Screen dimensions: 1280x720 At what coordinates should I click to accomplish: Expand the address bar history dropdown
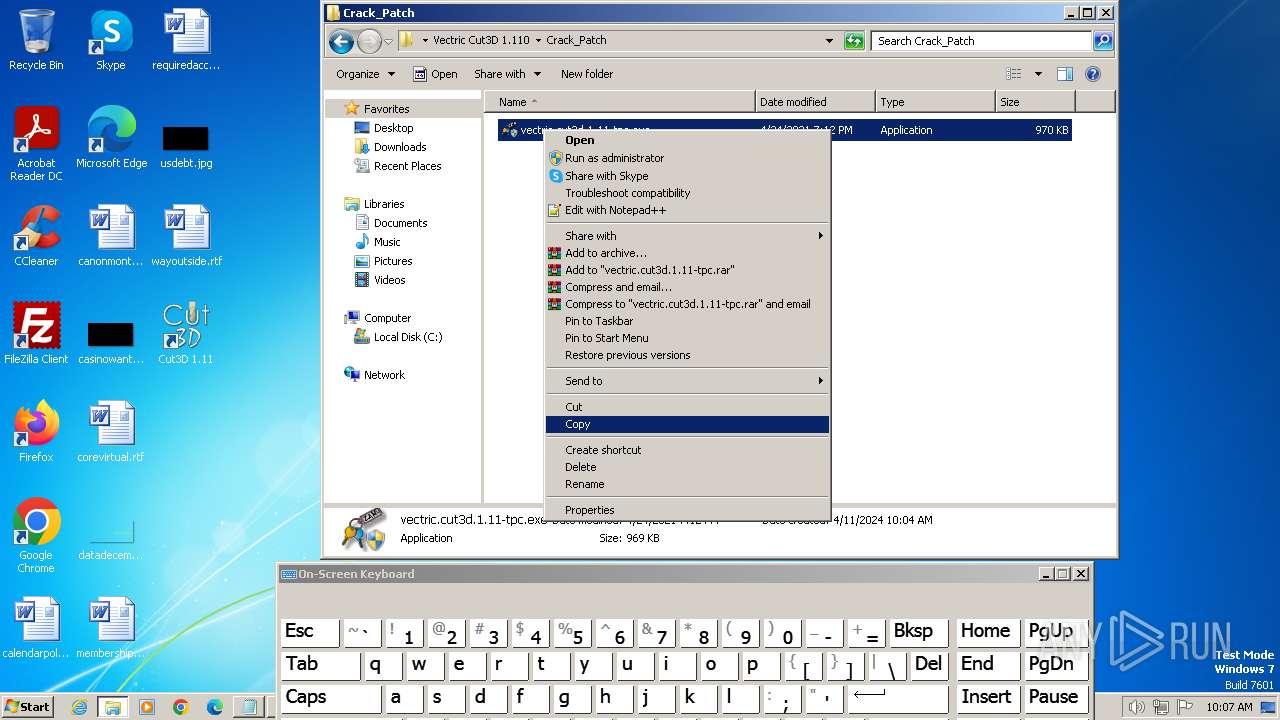click(829, 41)
